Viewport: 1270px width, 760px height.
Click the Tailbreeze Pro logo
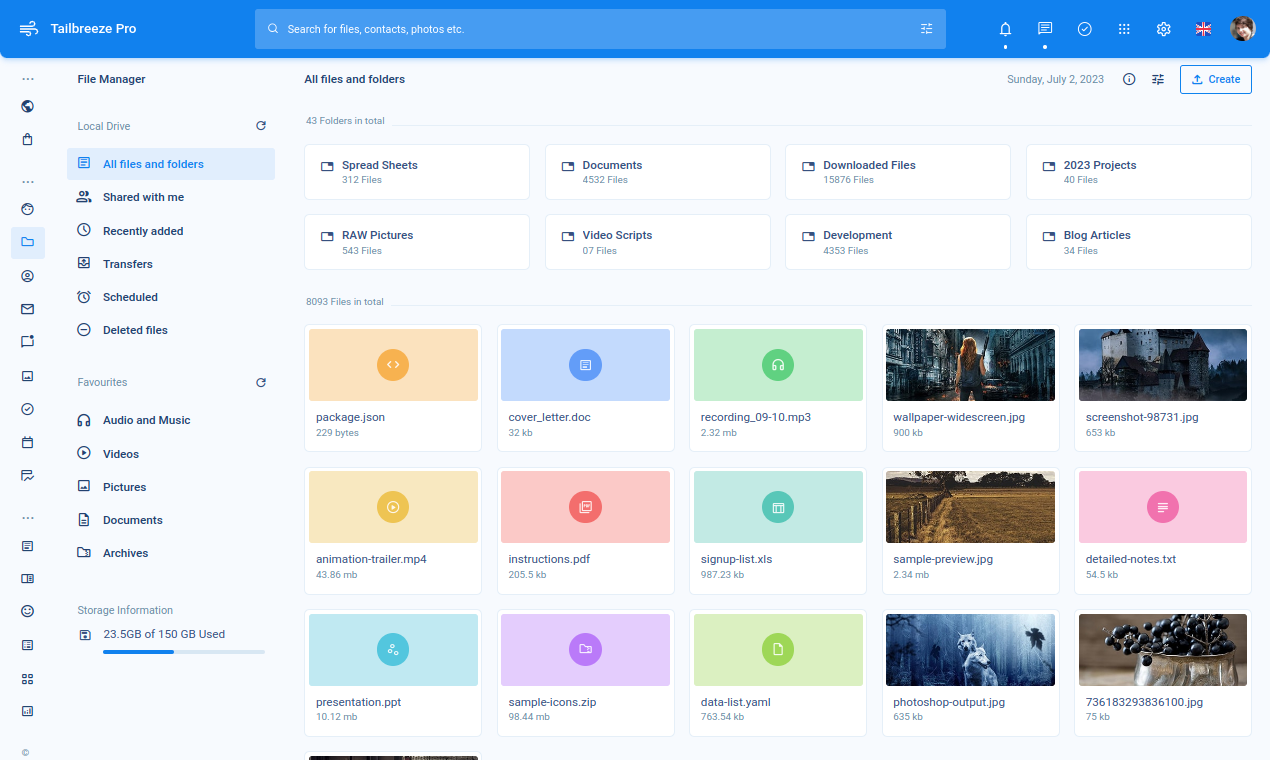[77, 29]
